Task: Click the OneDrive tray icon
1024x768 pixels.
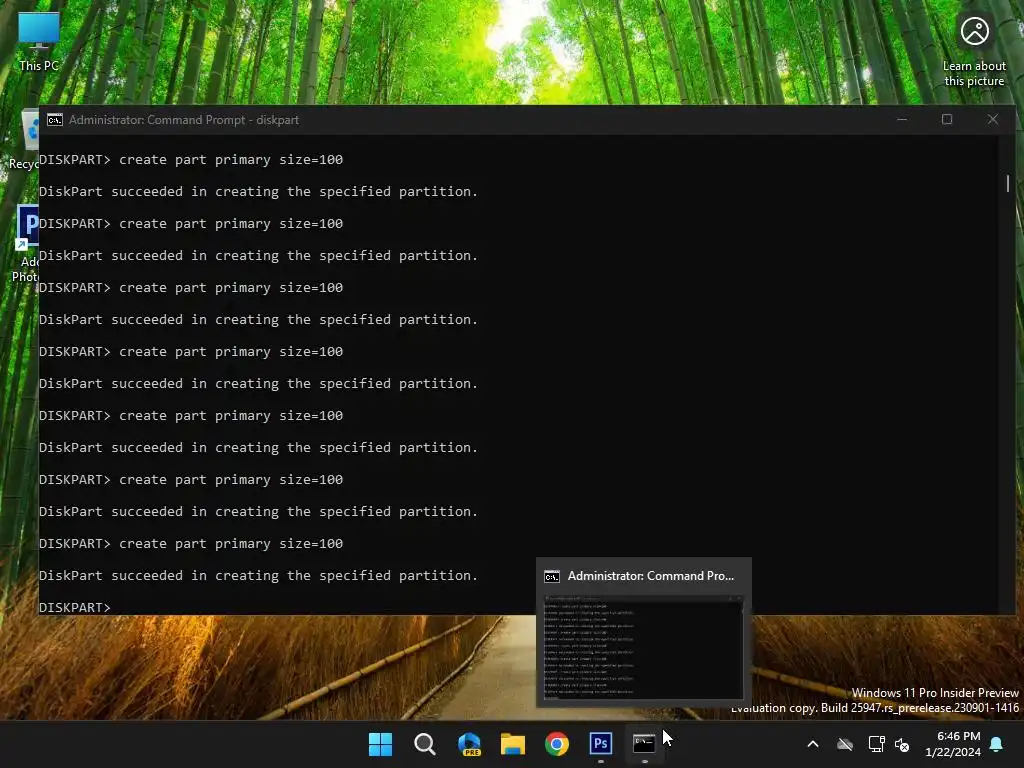Action: click(845, 744)
